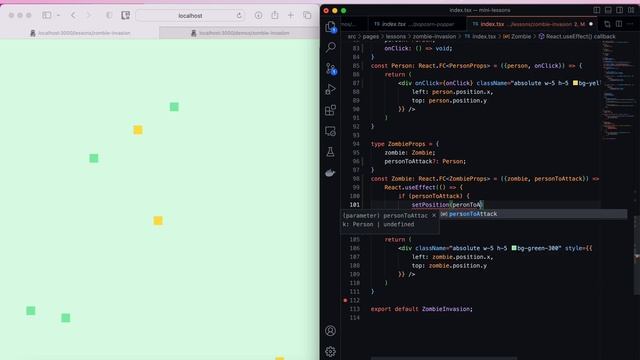
Task: Click Safari extension icon beside address bar
Action: pyautogui.click(x=125, y=16)
